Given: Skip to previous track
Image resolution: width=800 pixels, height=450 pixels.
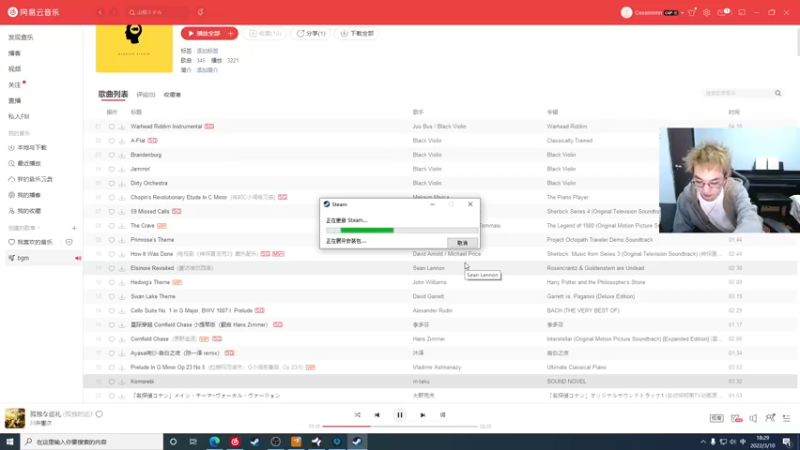Looking at the screenshot, I should click(377, 415).
